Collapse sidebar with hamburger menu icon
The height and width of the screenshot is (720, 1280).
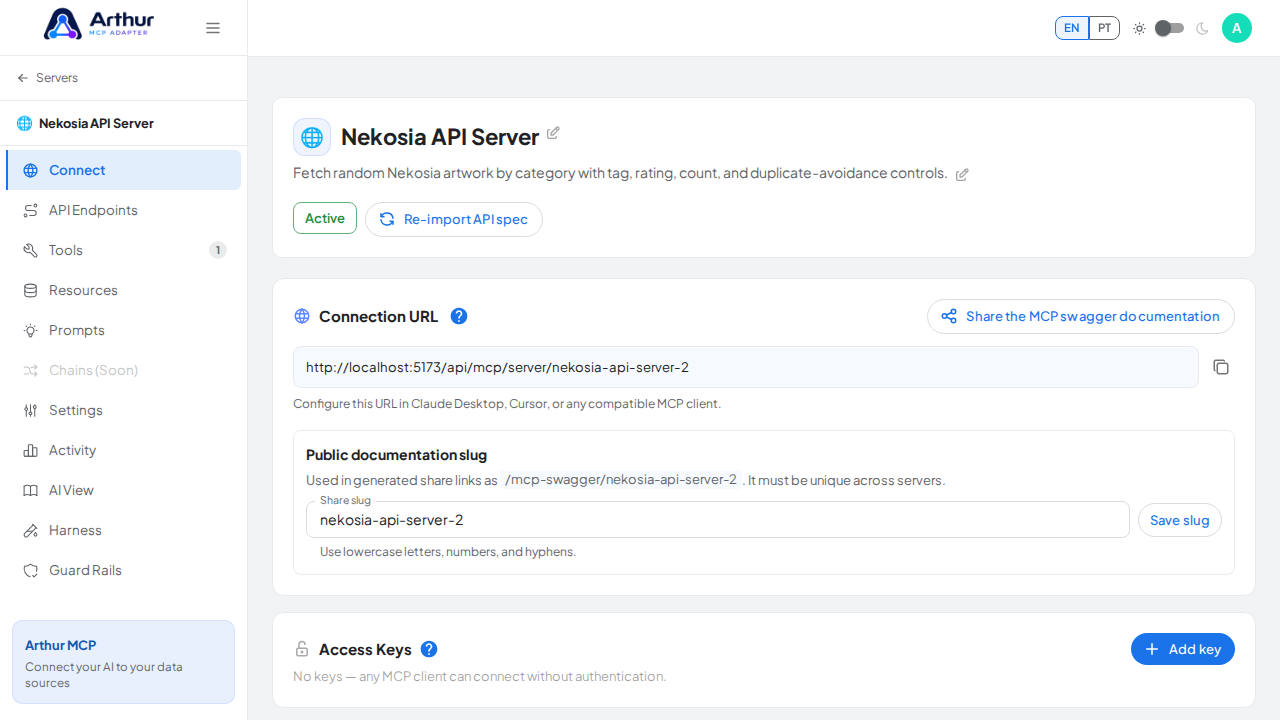(x=213, y=28)
